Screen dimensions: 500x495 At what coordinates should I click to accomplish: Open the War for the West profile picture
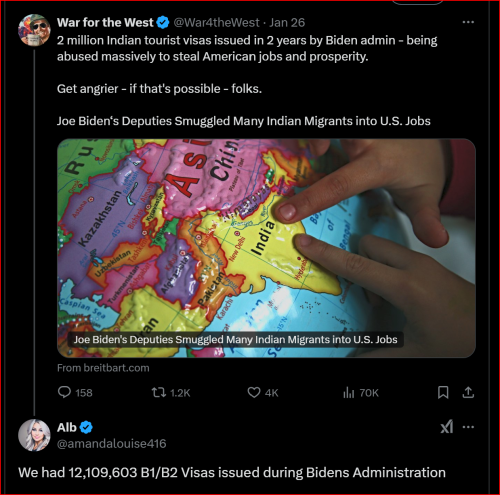point(34,30)
